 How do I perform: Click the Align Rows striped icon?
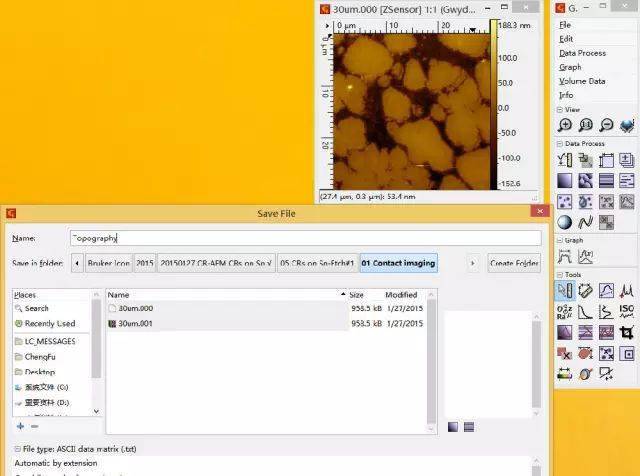(607, 180)
